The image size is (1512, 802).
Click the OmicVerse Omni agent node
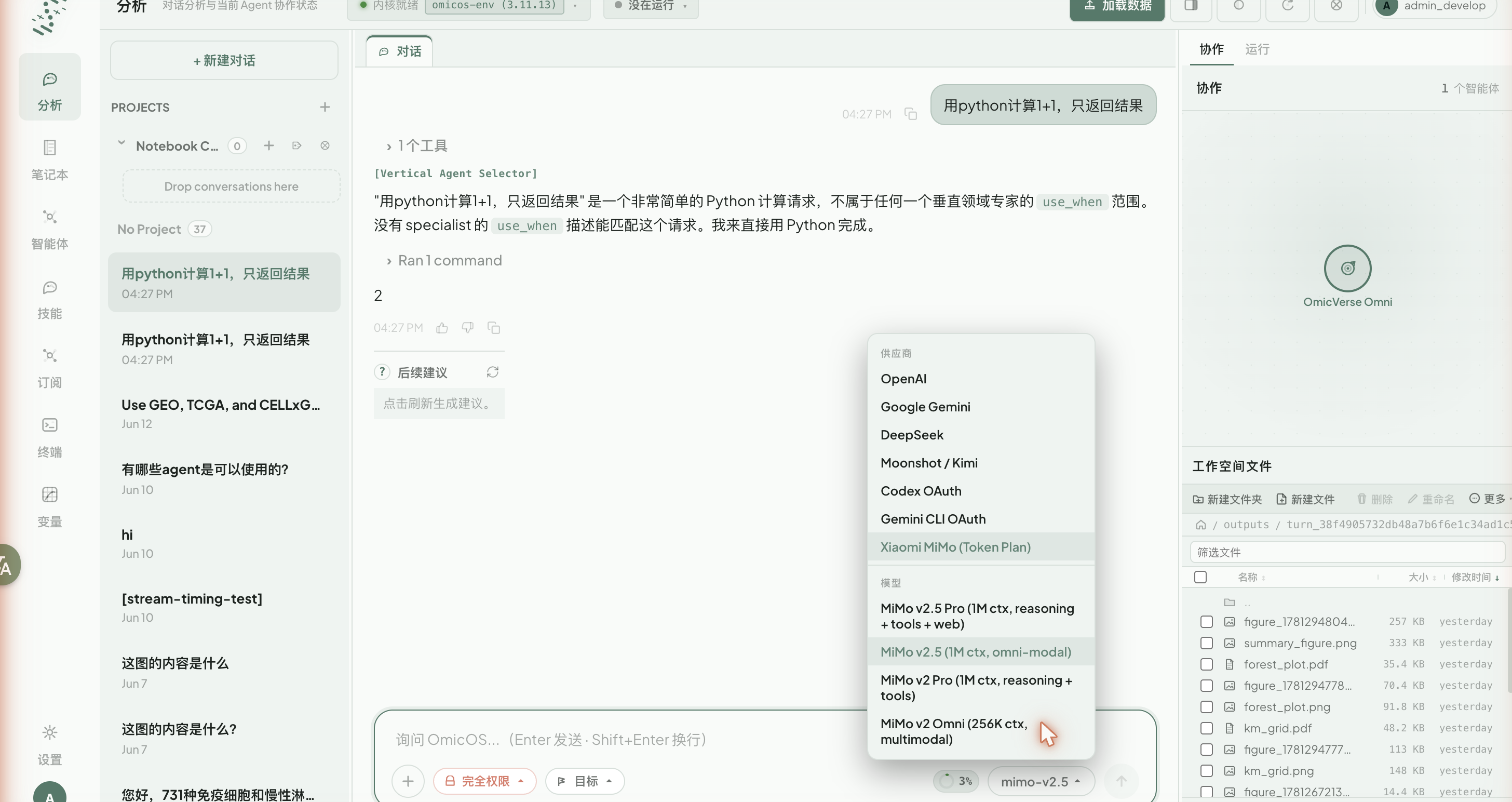tap(1347, 269)
